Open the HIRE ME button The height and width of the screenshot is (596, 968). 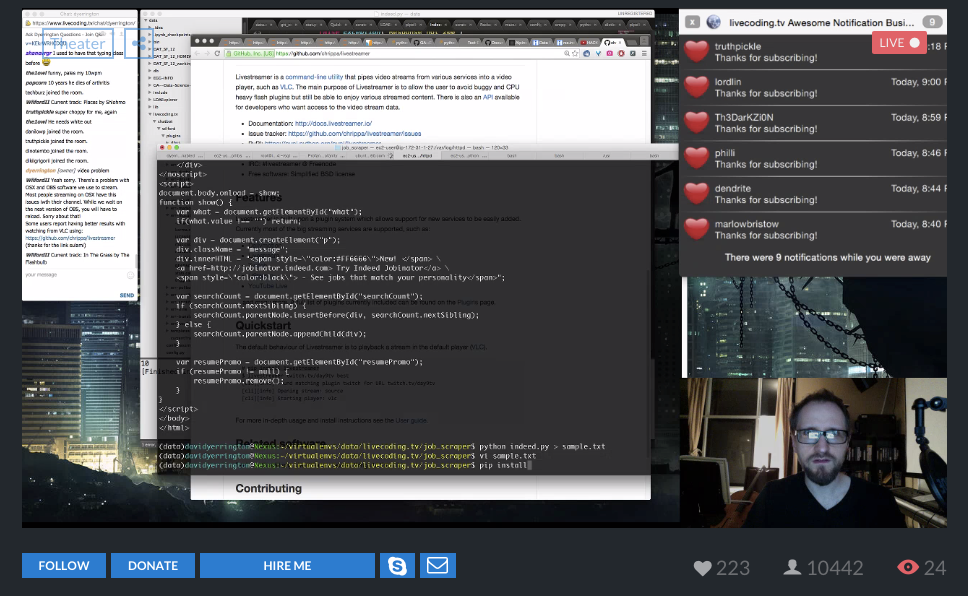tap(287, 566)
